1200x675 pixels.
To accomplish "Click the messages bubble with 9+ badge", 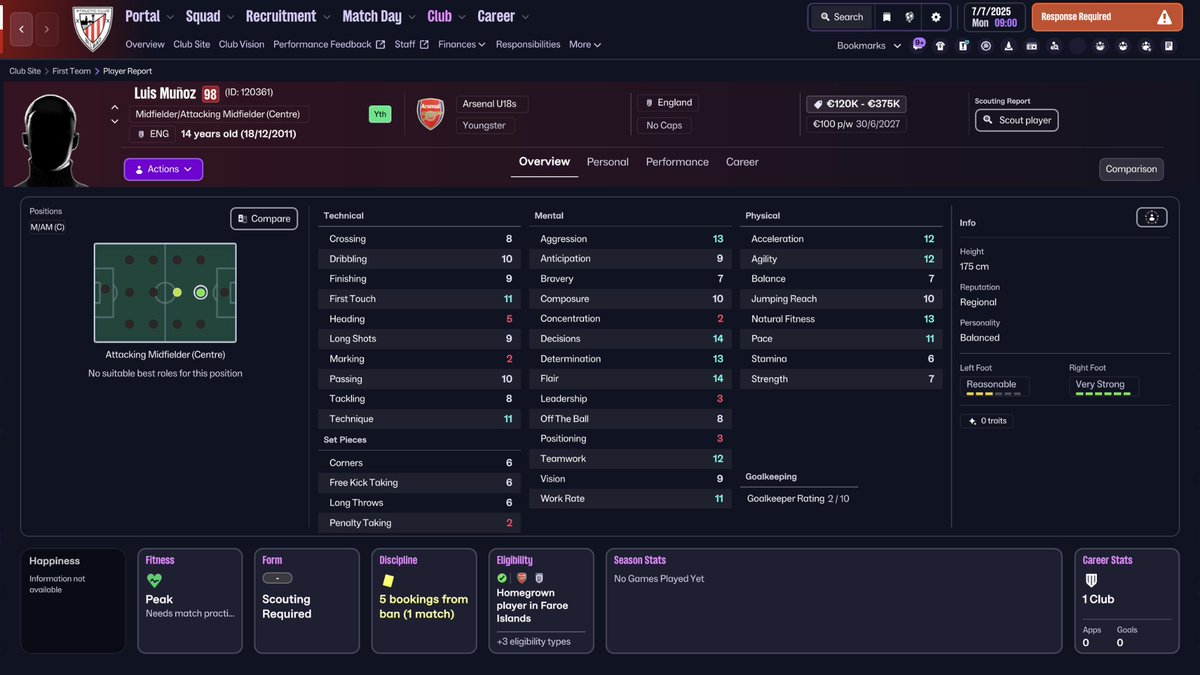I will point(918,45).
